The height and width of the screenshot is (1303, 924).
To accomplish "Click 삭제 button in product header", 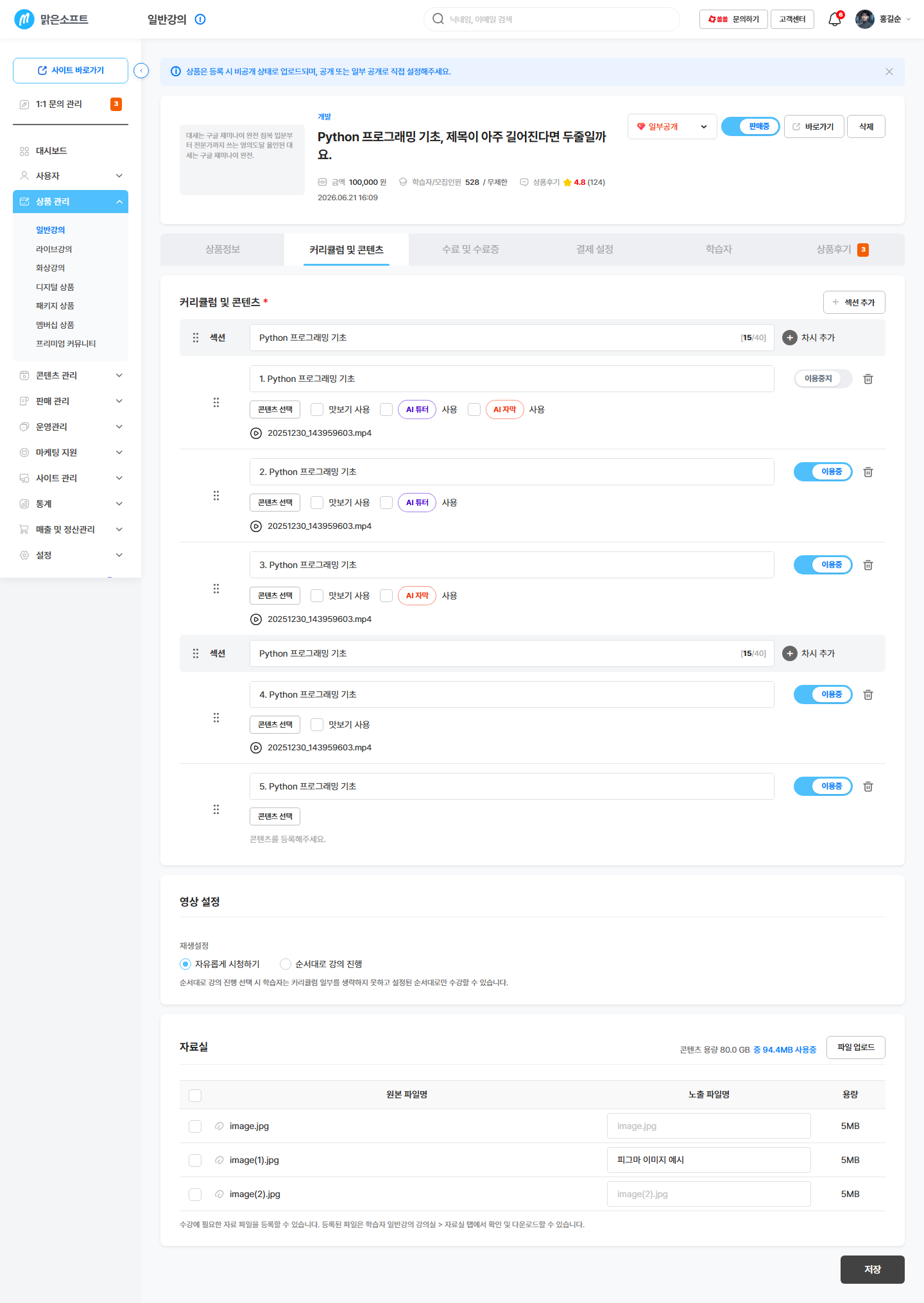I will 866,126.
